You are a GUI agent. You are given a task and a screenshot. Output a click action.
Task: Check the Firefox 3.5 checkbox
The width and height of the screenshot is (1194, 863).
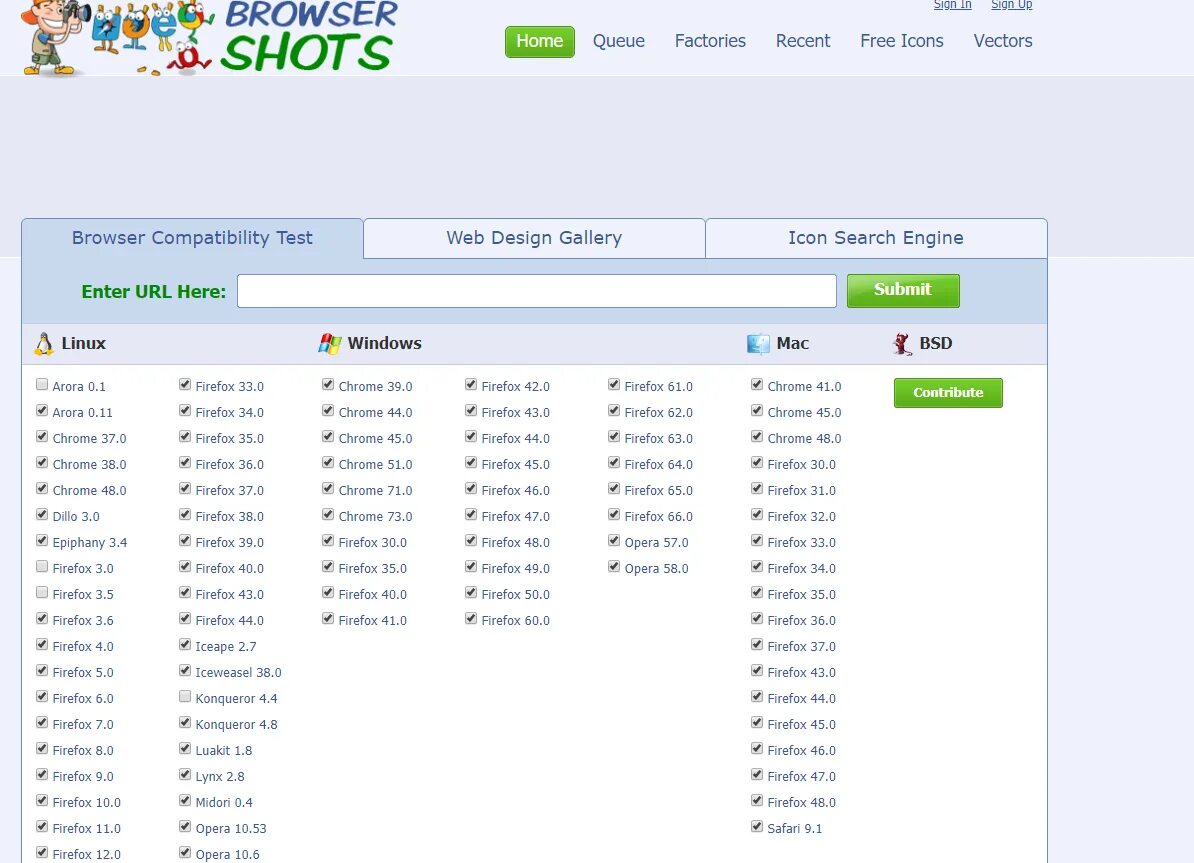tap(42, 593)
